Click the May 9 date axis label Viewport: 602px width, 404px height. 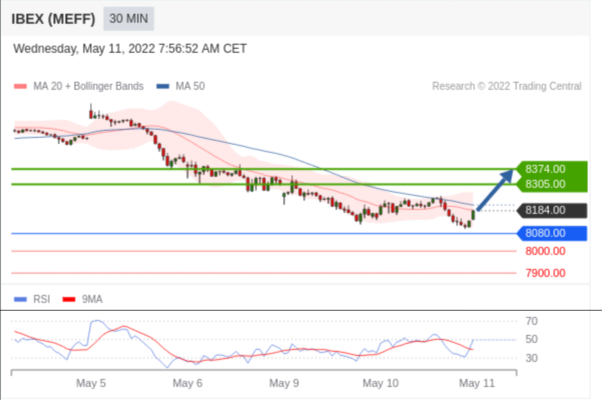click(x=284, y=383)
